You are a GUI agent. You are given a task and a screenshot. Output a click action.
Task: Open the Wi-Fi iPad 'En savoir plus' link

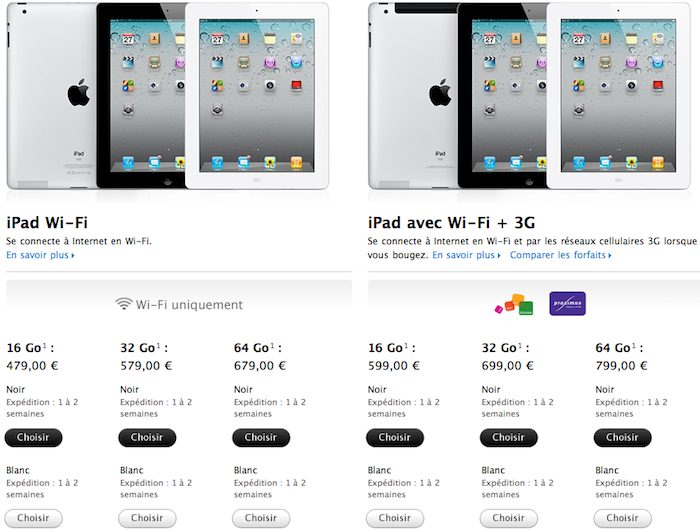point(40,255)
